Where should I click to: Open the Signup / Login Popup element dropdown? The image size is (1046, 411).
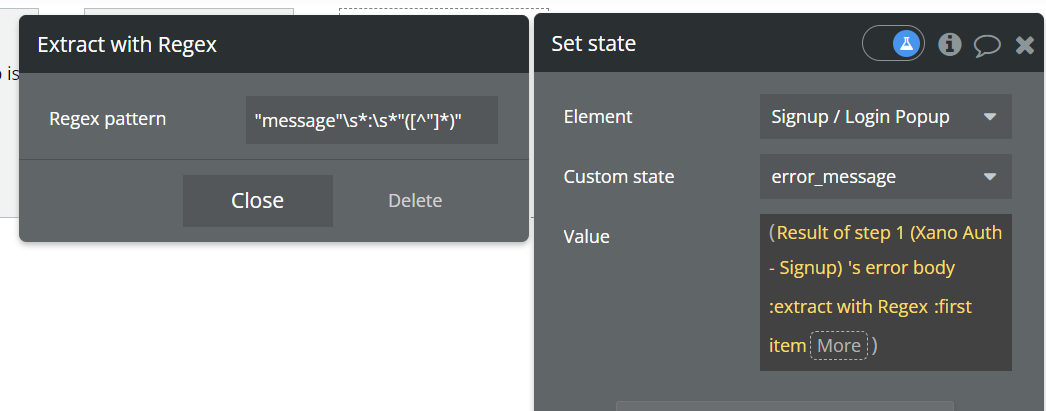[x=885, y=117]
